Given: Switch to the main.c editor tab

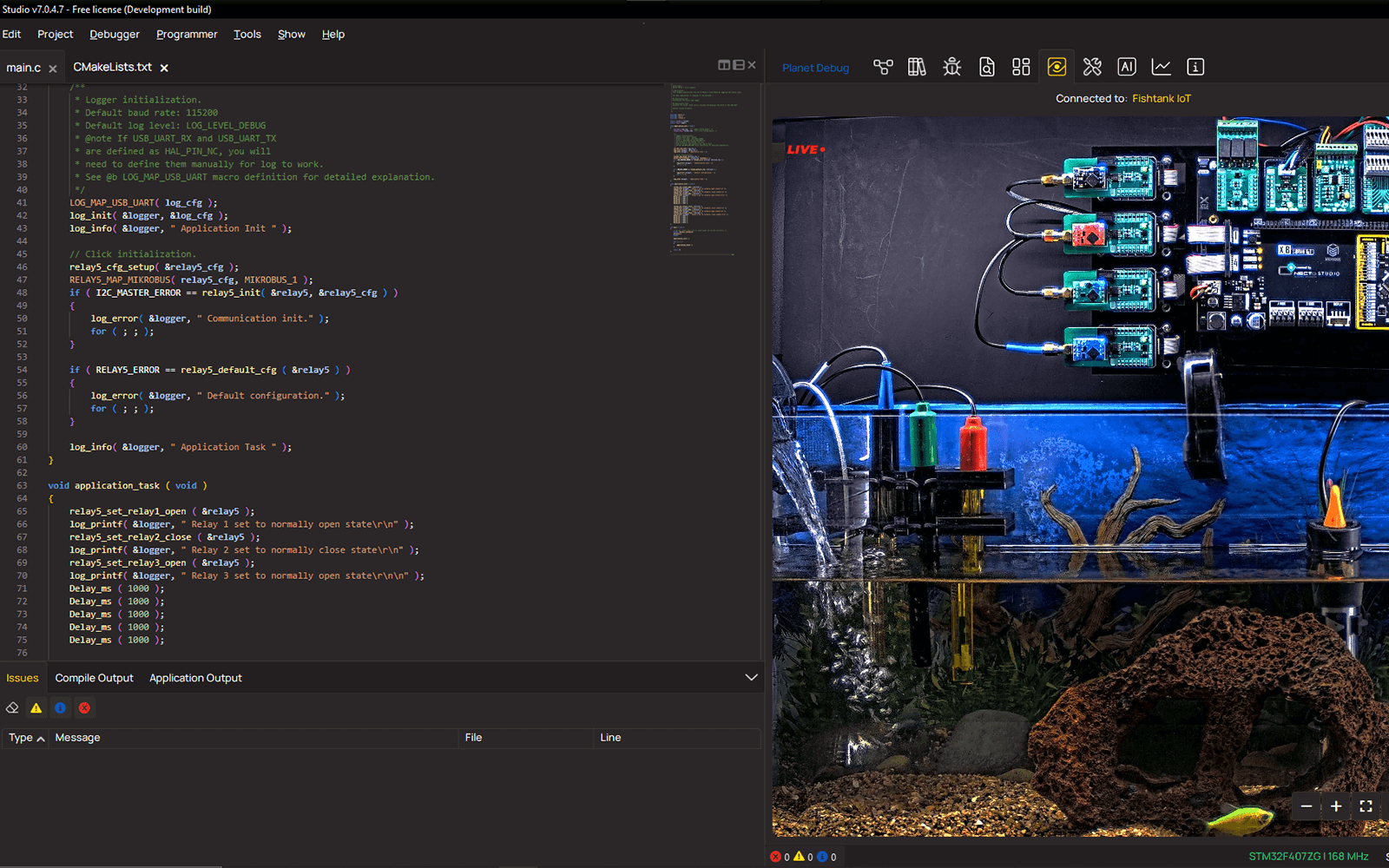Looking at the screenshot, I should [x=23, y=68].
